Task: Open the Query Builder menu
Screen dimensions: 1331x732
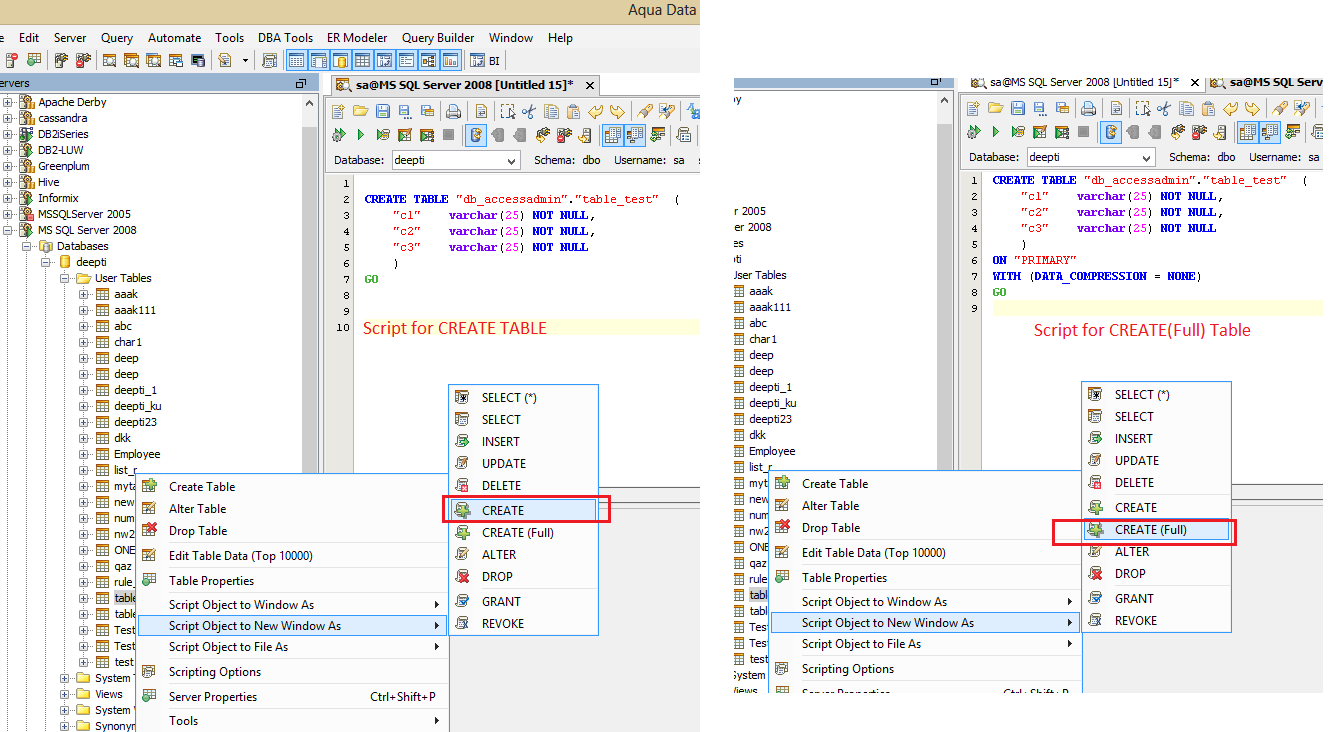Action: click(x=438, y=38)
